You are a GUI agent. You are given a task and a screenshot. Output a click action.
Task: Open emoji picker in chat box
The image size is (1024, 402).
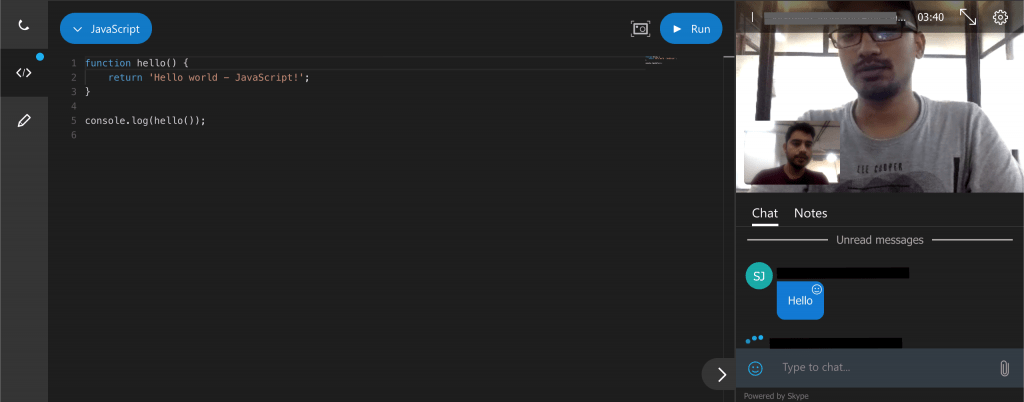(x=755, y=368)
